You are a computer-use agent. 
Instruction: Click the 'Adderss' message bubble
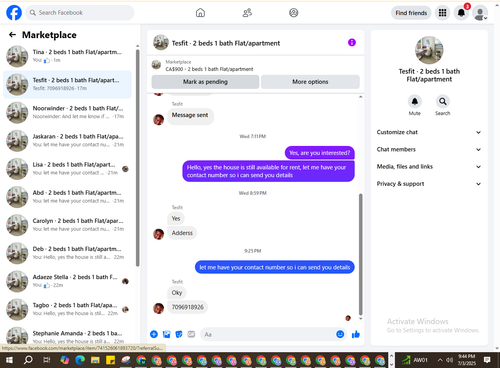point(182,233)
